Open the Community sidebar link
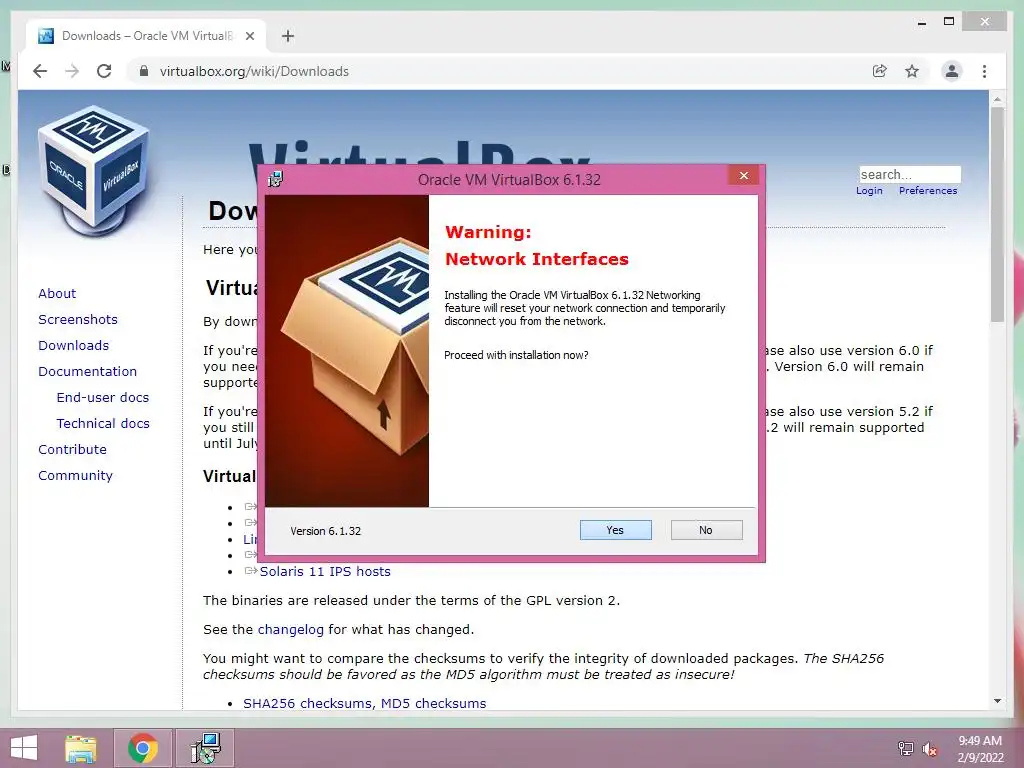Image resolution: width=1024 pixels, height=768 pixels. [x=75, y=475]
